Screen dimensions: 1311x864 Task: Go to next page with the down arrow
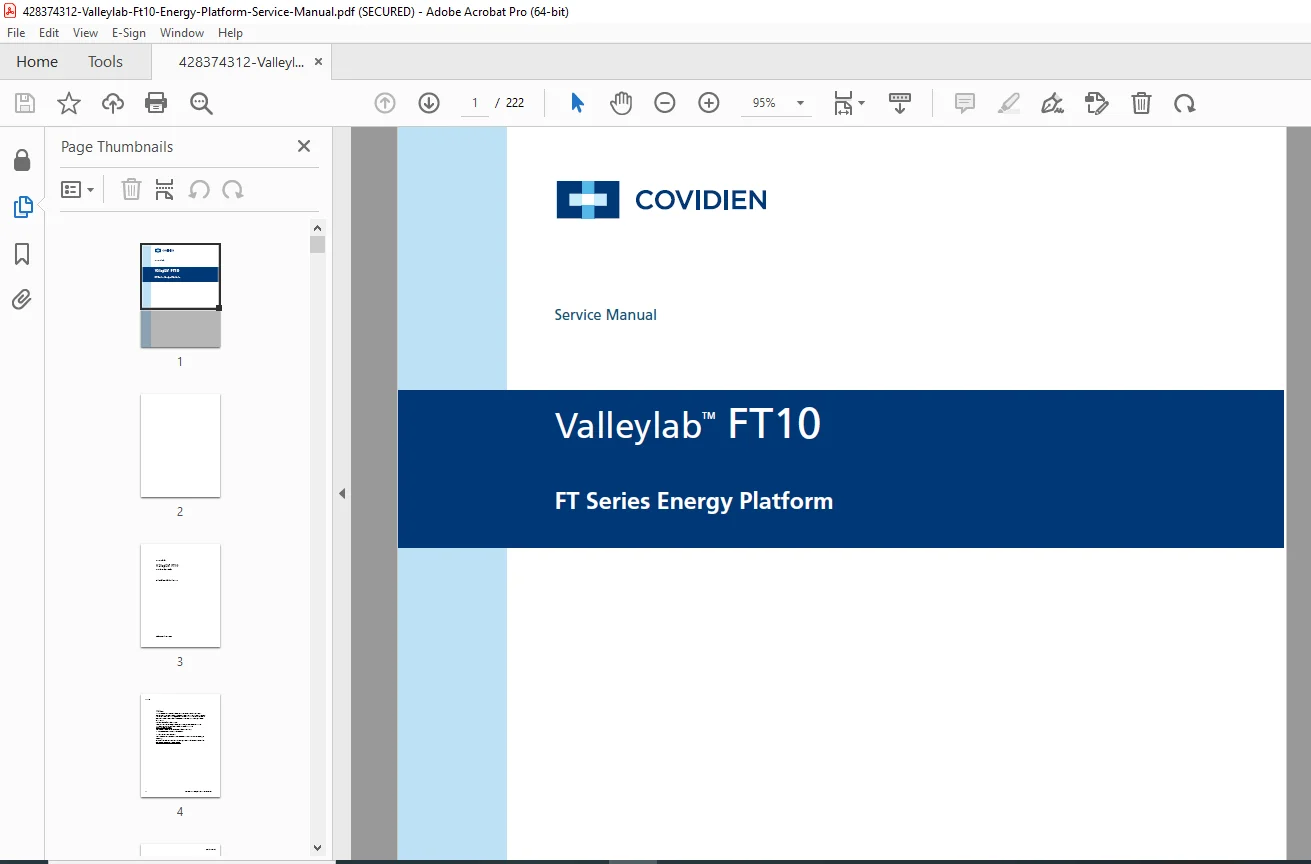pos(429,103)
